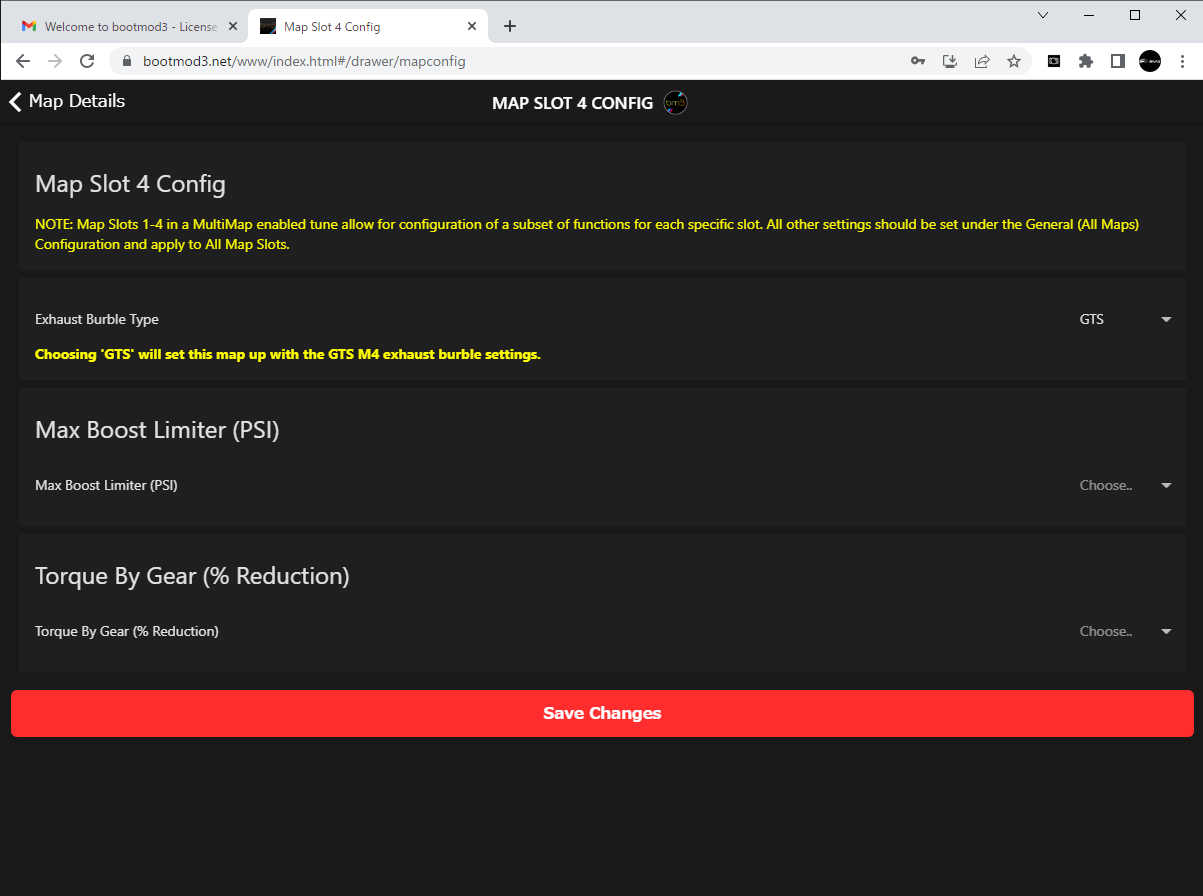
Task: Navigate back in browser history
Action: pos(23,61)
